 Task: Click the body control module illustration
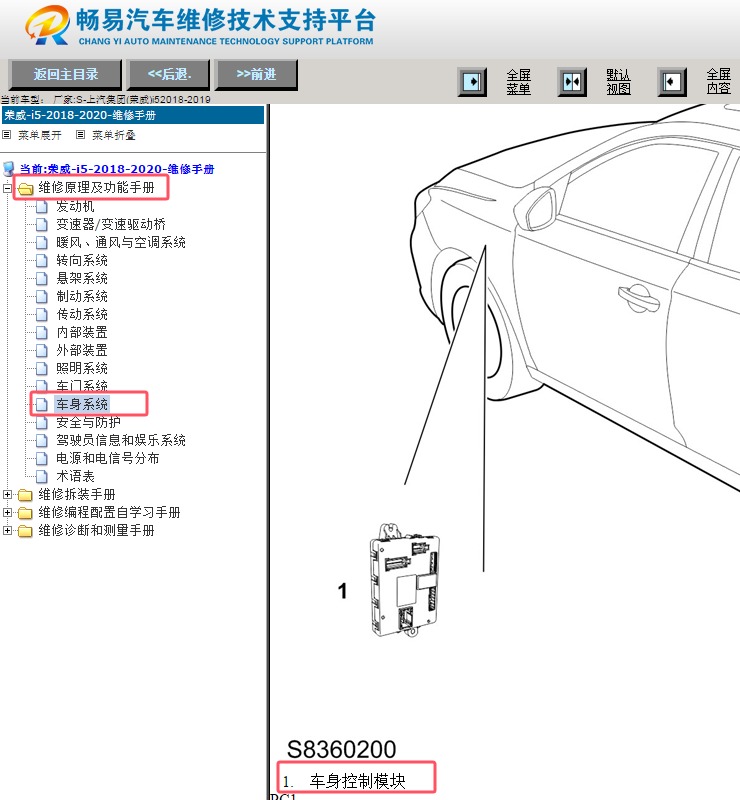[x=404, y=580]
